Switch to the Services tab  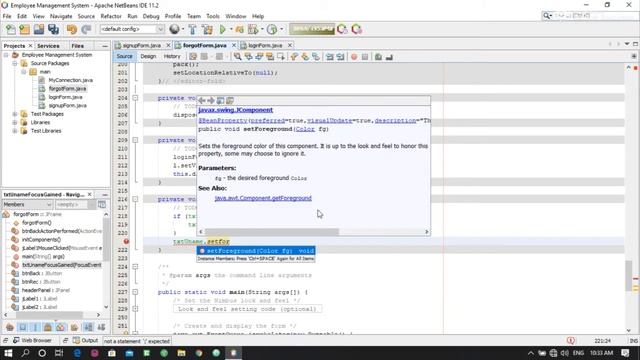pos(48,46)
